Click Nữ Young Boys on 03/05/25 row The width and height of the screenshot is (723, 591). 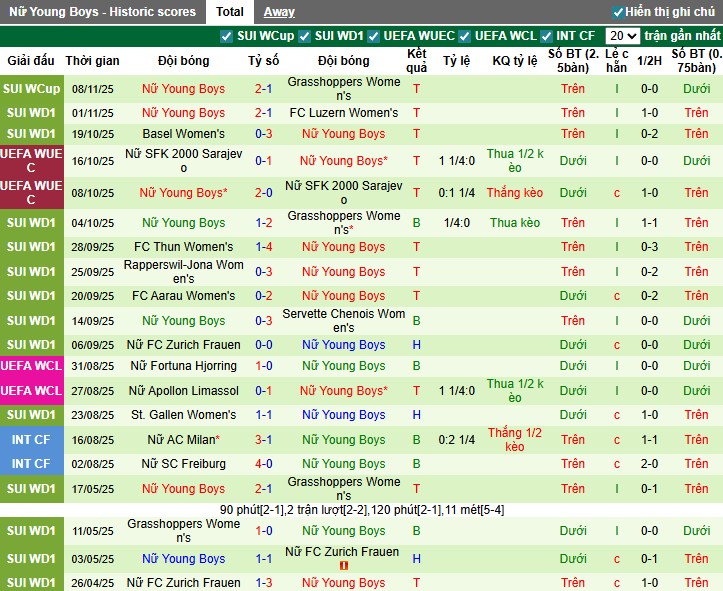[x=184, y=558]
